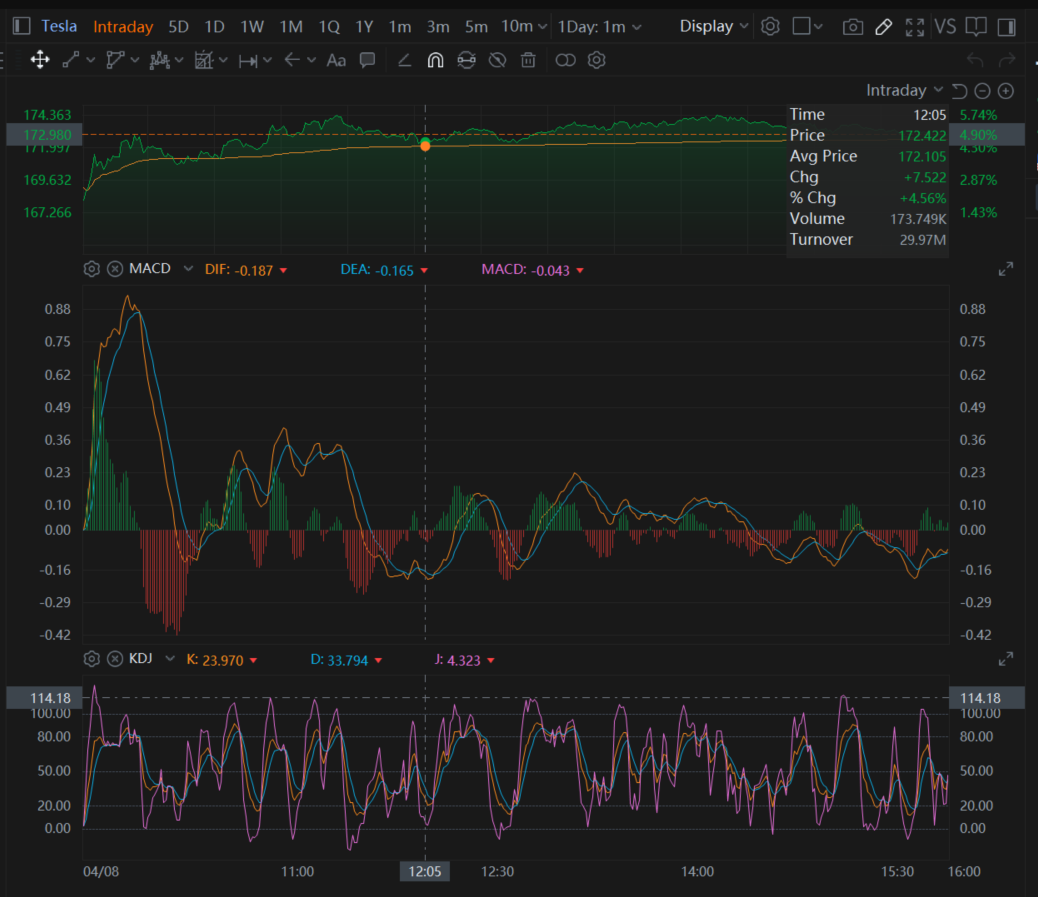Delete drawings with the trash icon

pos(528,60)
